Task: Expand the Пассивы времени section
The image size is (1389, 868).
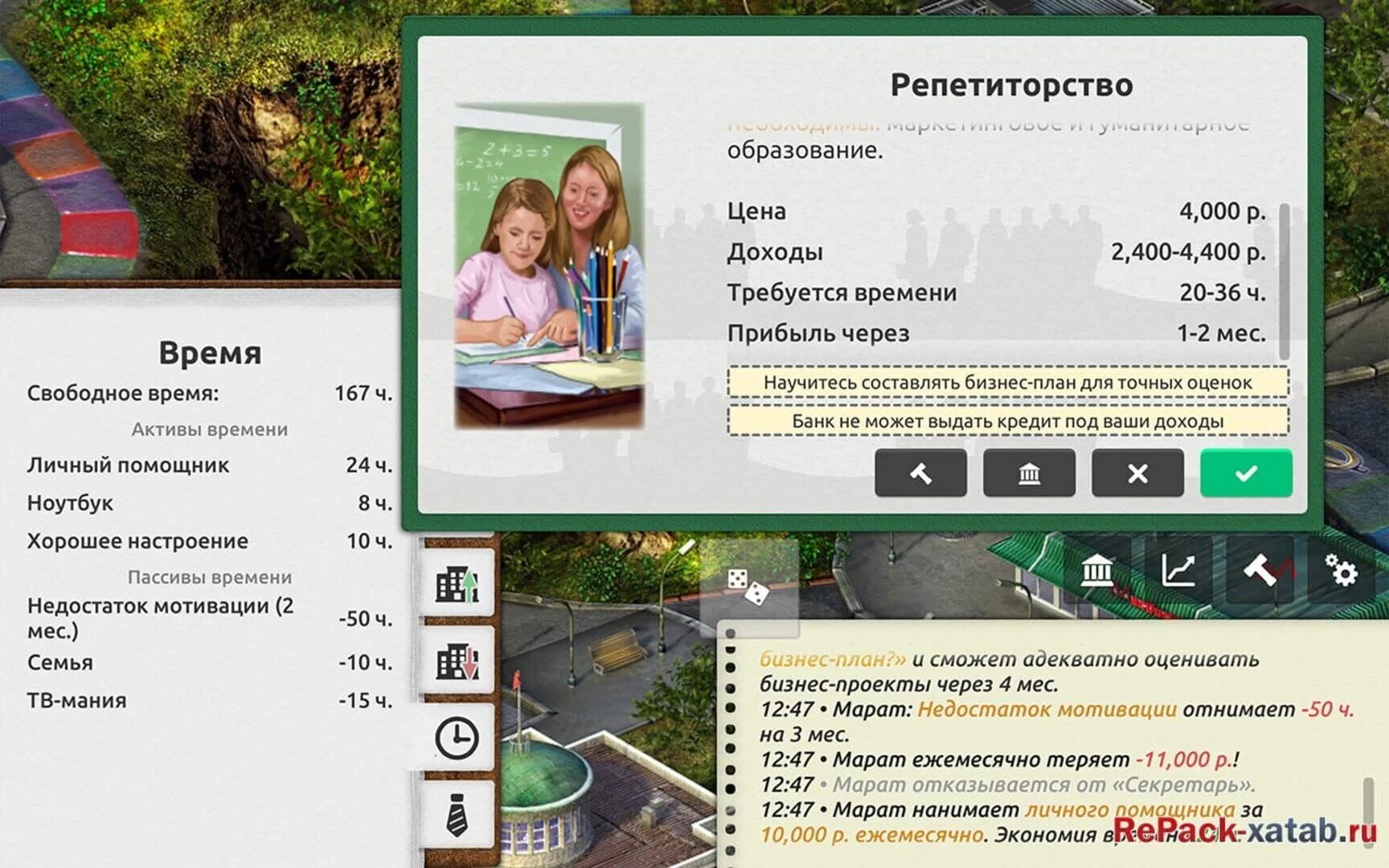Action: coord(209,577)
